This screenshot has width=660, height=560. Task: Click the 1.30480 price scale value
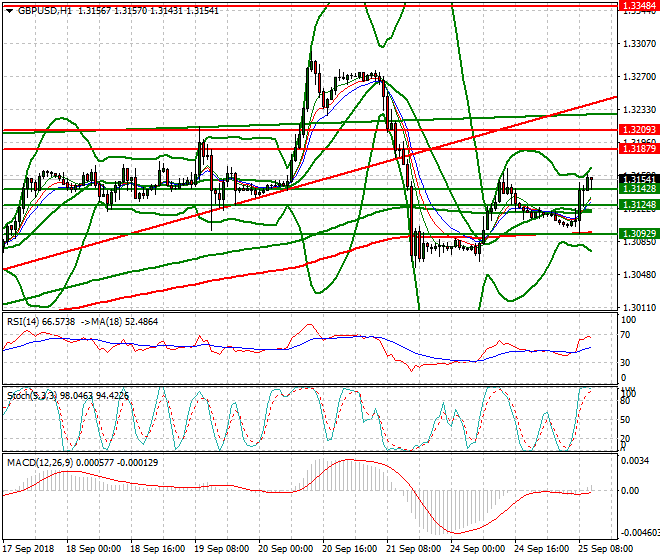pyautogui.click(x=639, y=275)
